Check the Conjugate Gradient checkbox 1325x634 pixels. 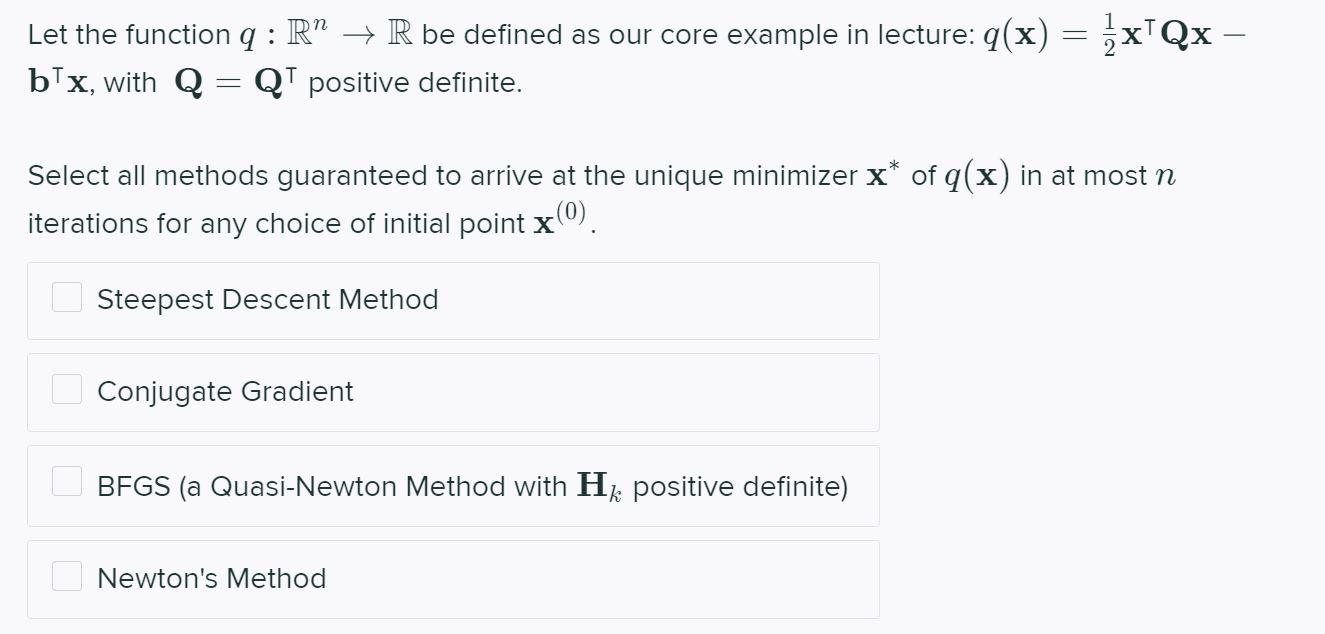point(66,388)
